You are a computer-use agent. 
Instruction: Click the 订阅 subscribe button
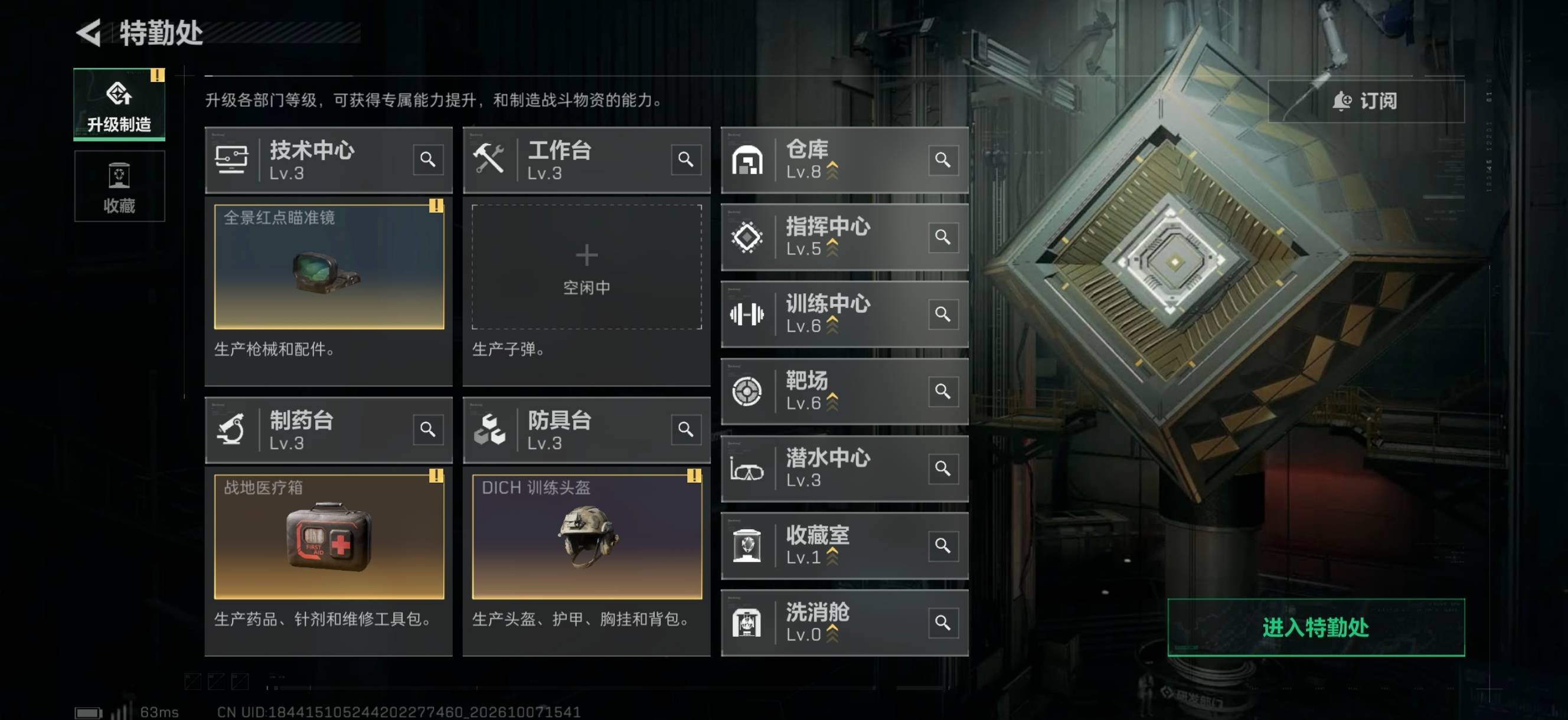click(1366, 101)
